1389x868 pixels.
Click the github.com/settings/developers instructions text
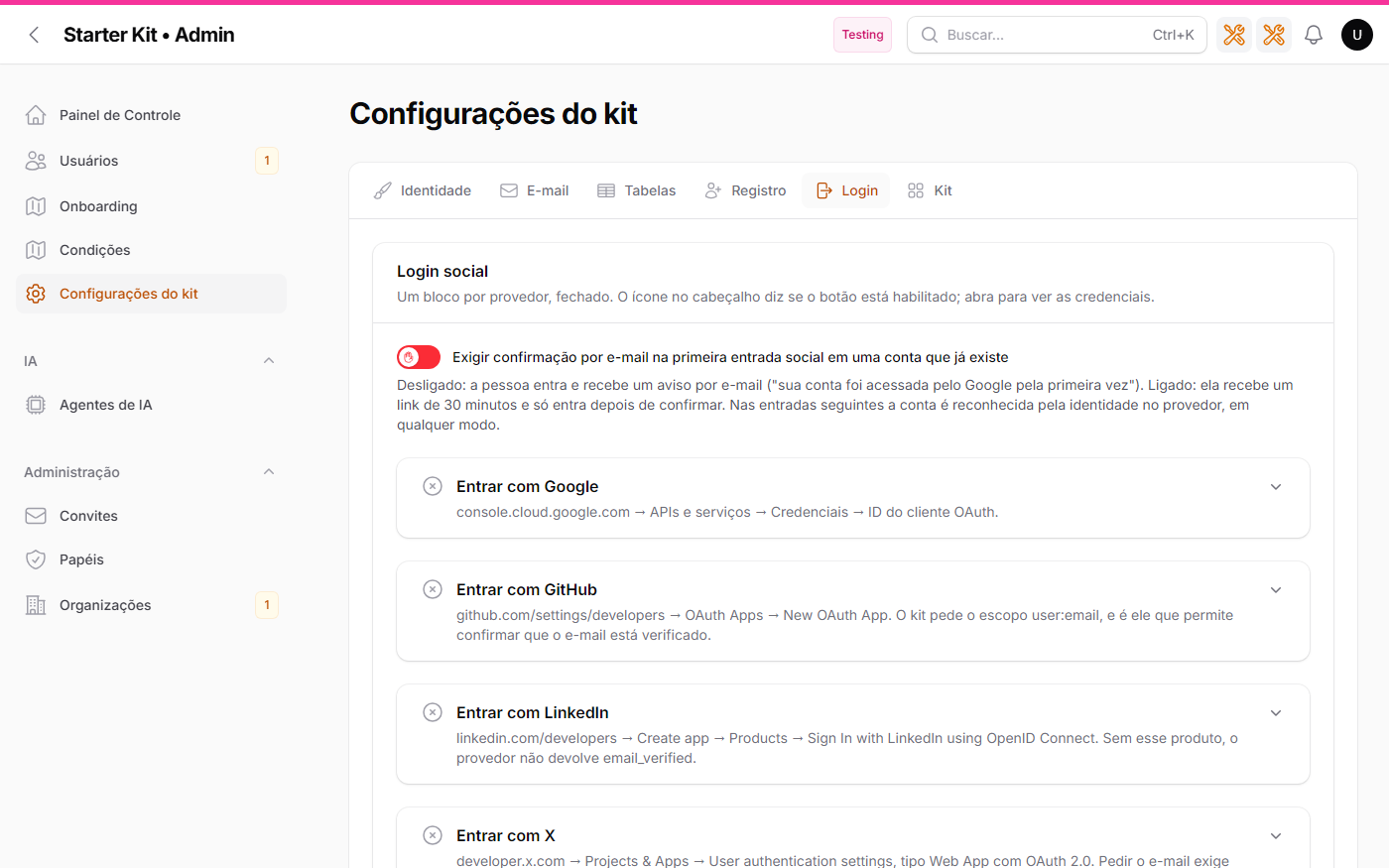pyautogui.click(x=845, y=625)
